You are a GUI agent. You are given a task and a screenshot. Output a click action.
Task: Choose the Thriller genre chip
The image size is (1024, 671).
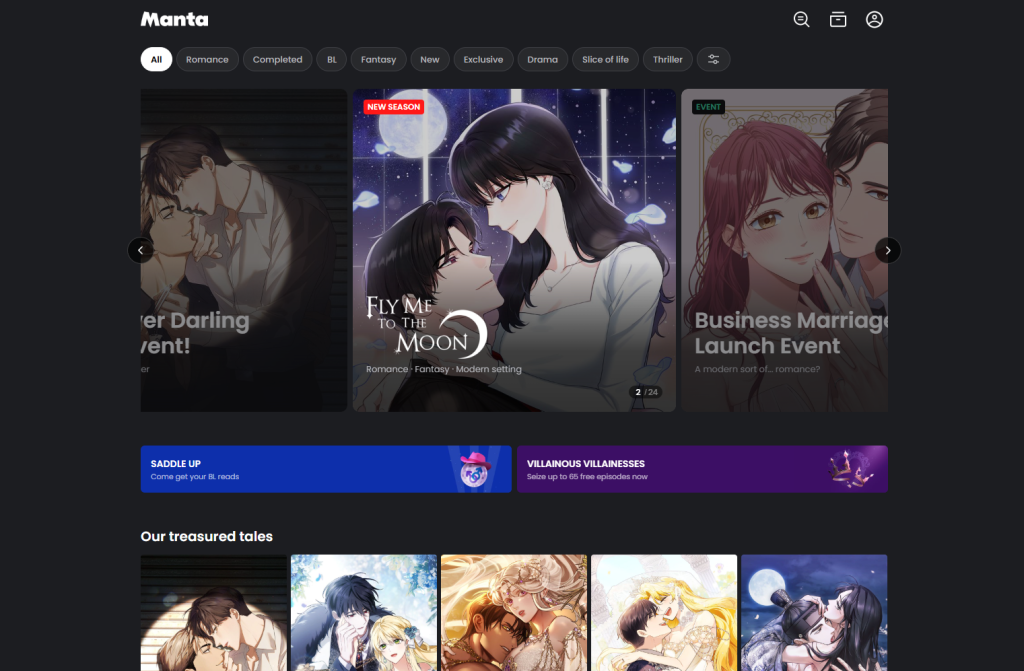pos(667,60)
